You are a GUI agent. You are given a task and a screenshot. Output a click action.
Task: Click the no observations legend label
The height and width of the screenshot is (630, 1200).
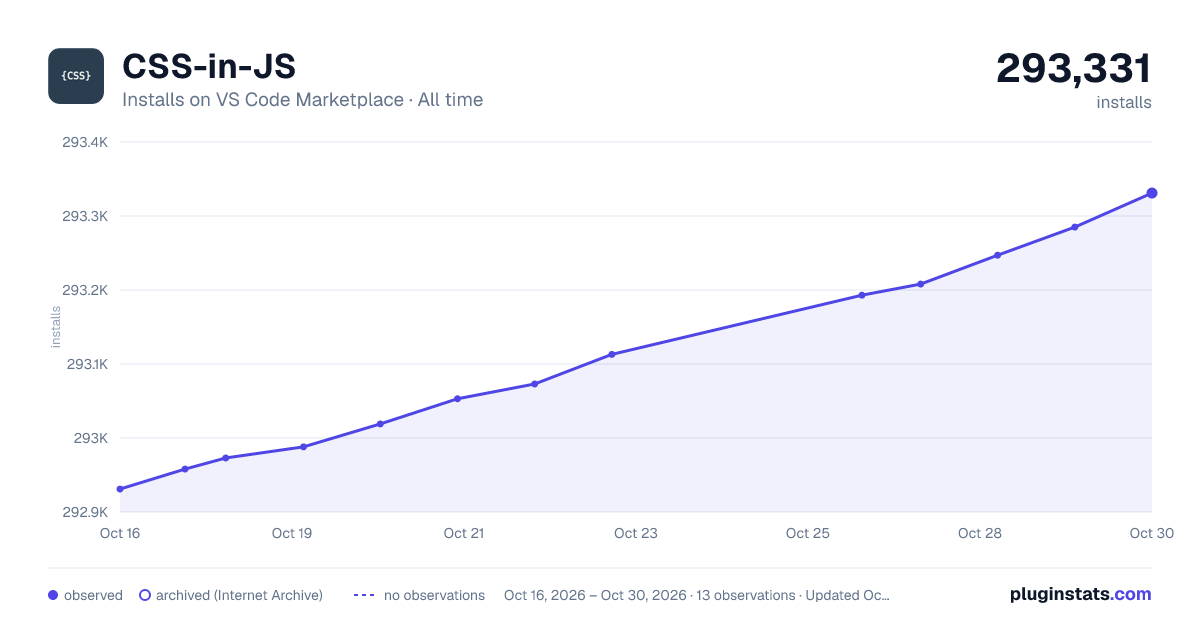point(434,595)
